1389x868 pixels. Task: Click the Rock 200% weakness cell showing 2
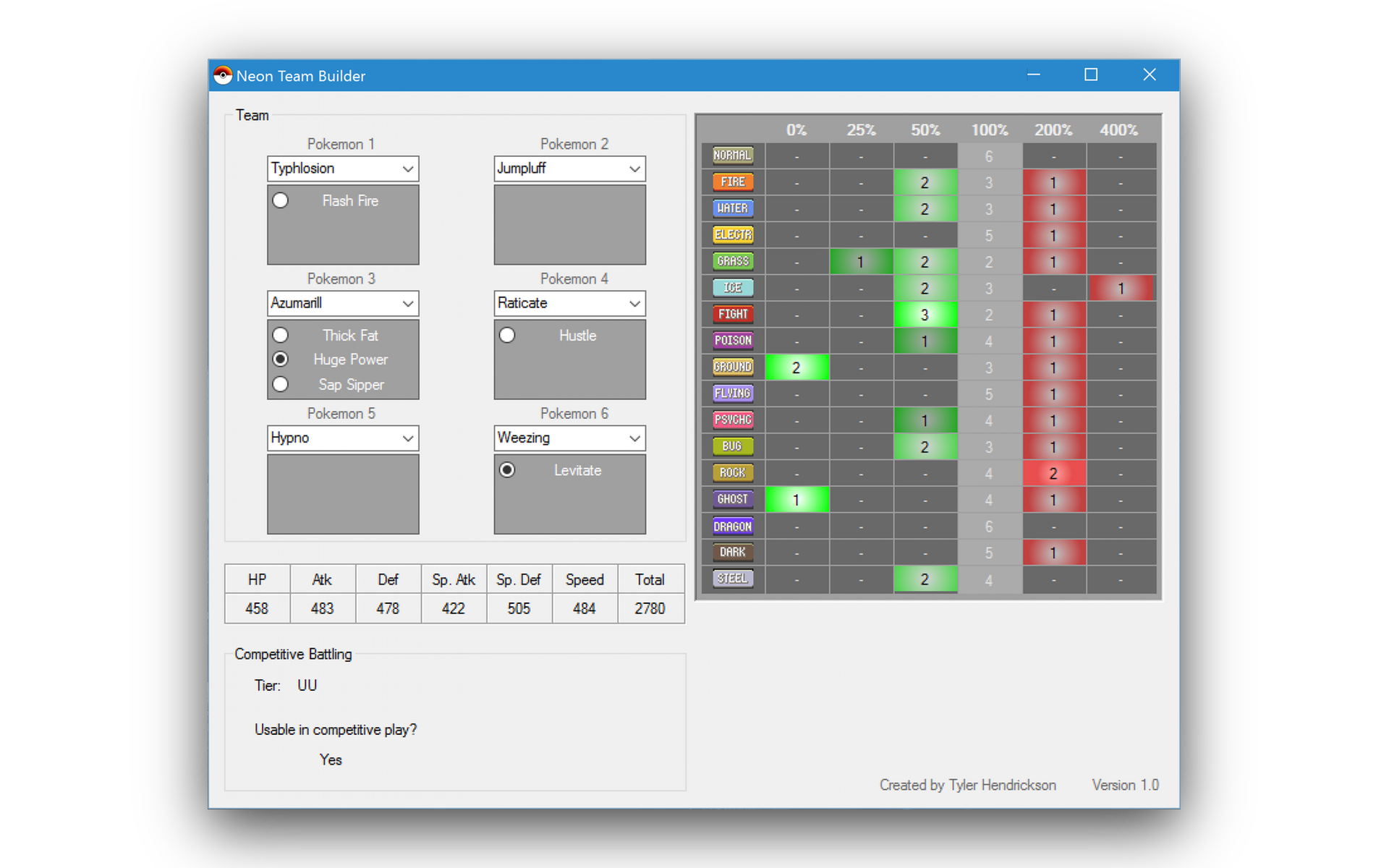[x=1053, y=474]
